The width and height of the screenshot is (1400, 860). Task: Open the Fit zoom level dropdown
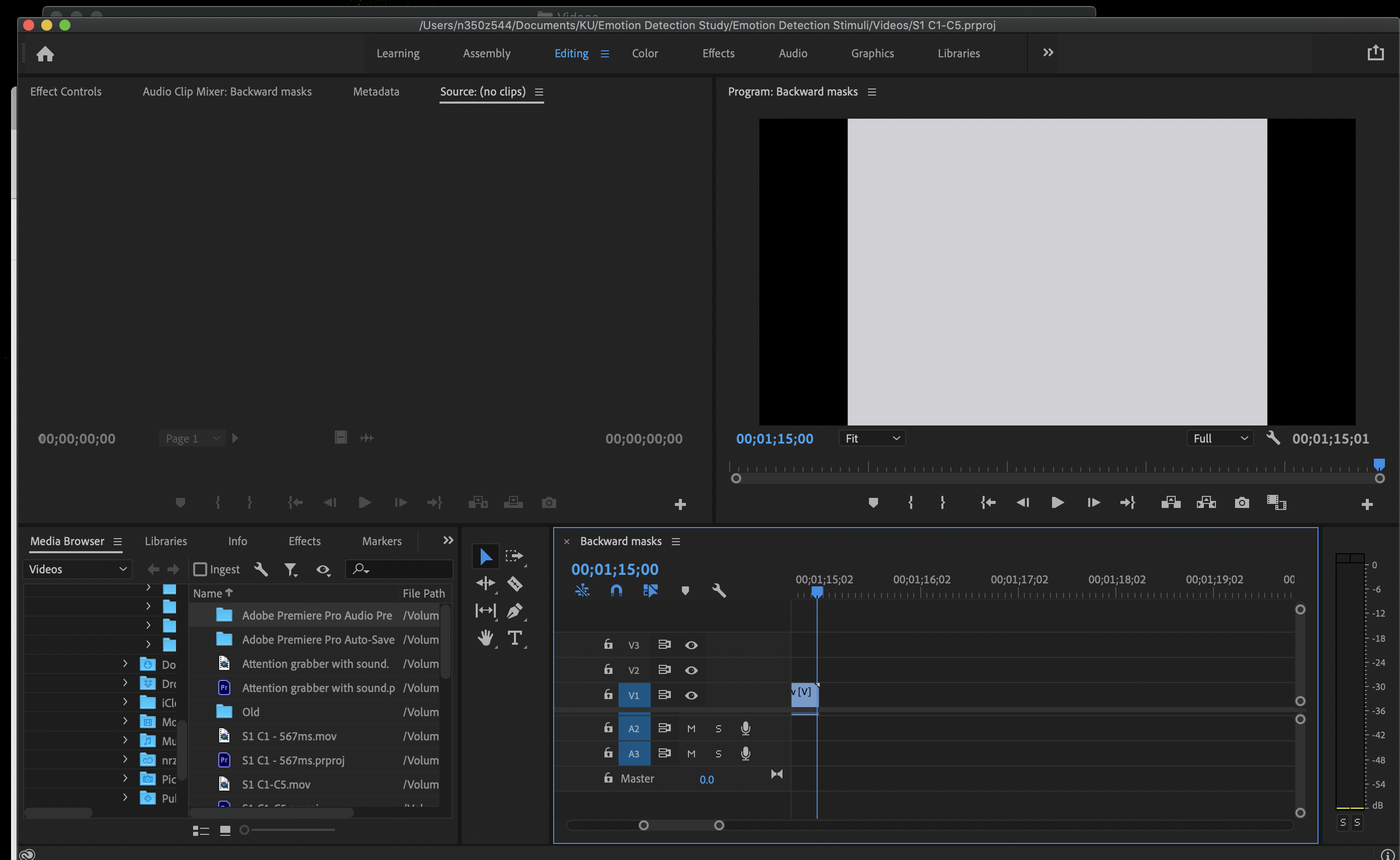871,438
